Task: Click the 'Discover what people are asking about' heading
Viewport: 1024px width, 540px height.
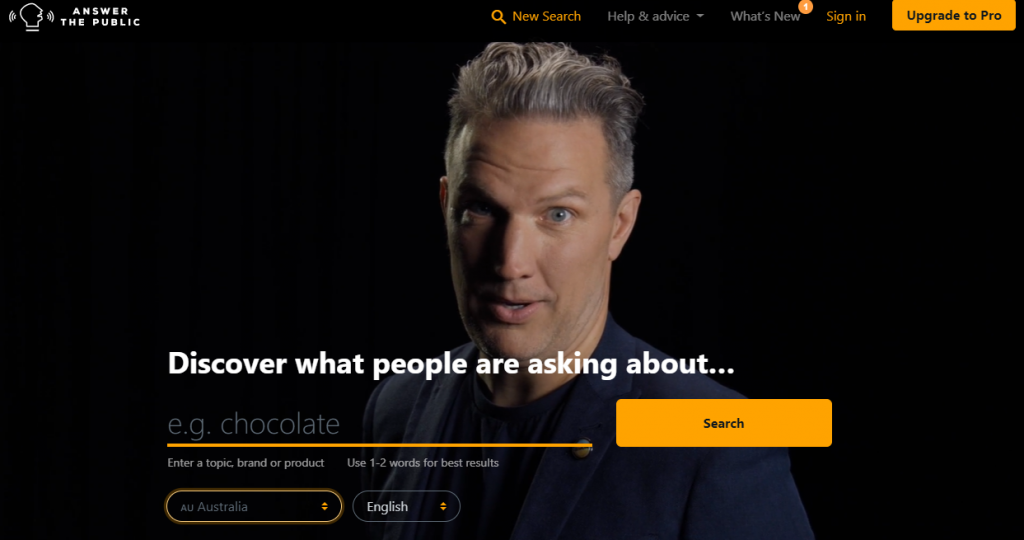Action: (451, 364)
